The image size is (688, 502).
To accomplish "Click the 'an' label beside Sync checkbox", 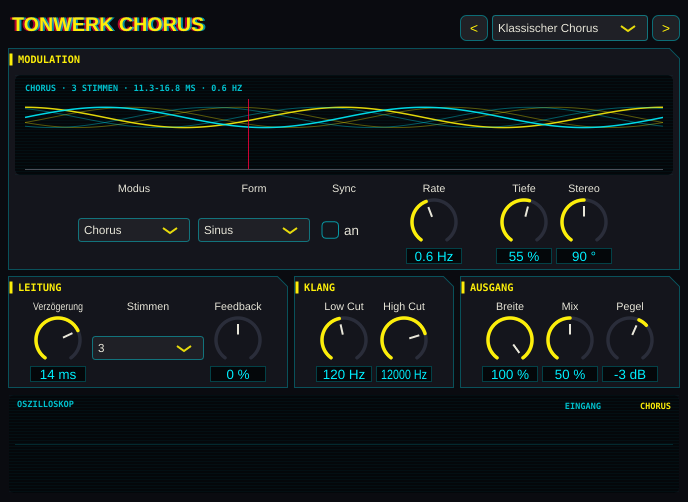I will [351, 231].
